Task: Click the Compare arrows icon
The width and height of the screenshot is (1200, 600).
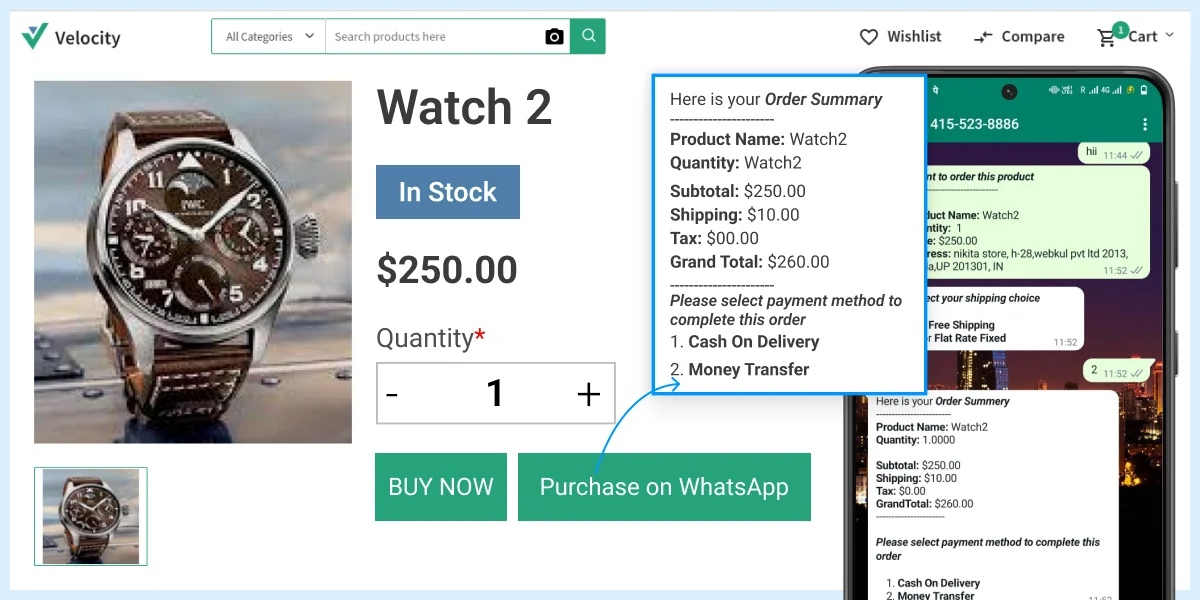Action: point(984,37)
